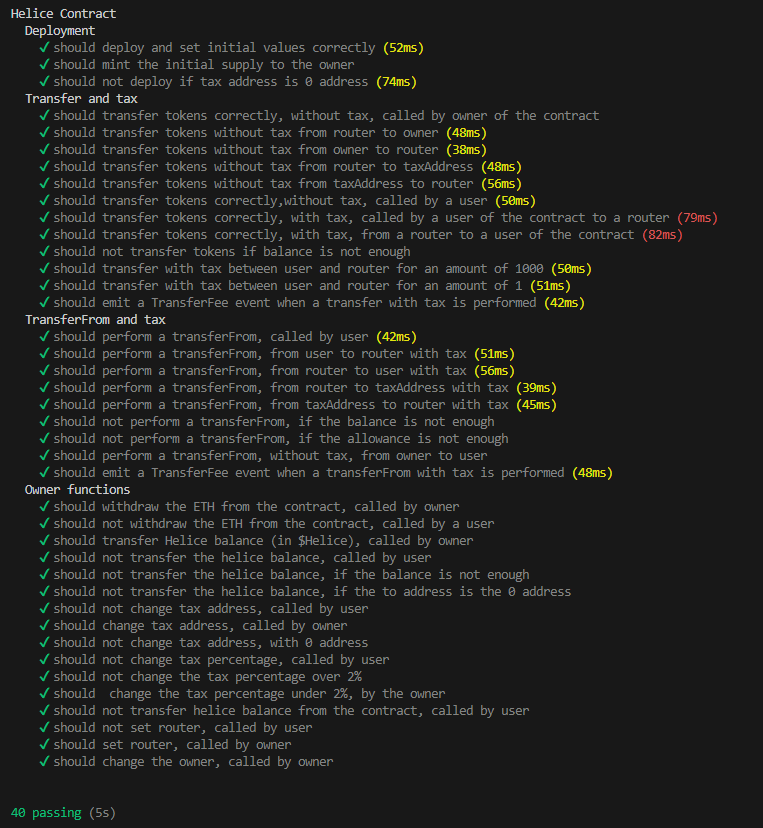Select the 'Owner functions' section heading

77,490
